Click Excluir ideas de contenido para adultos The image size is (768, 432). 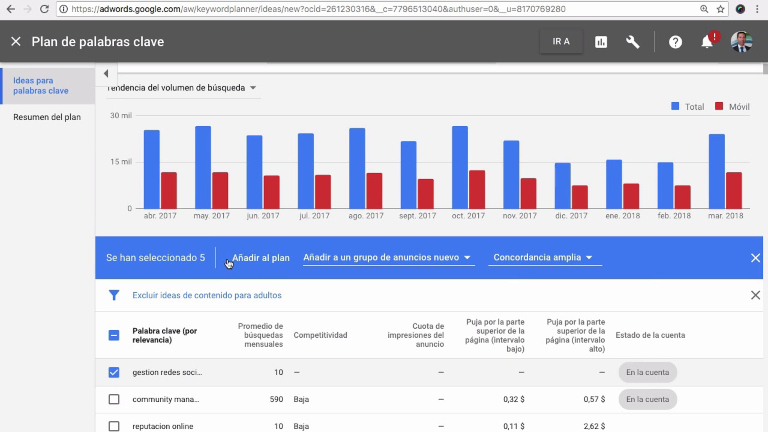tap(207, 295)
